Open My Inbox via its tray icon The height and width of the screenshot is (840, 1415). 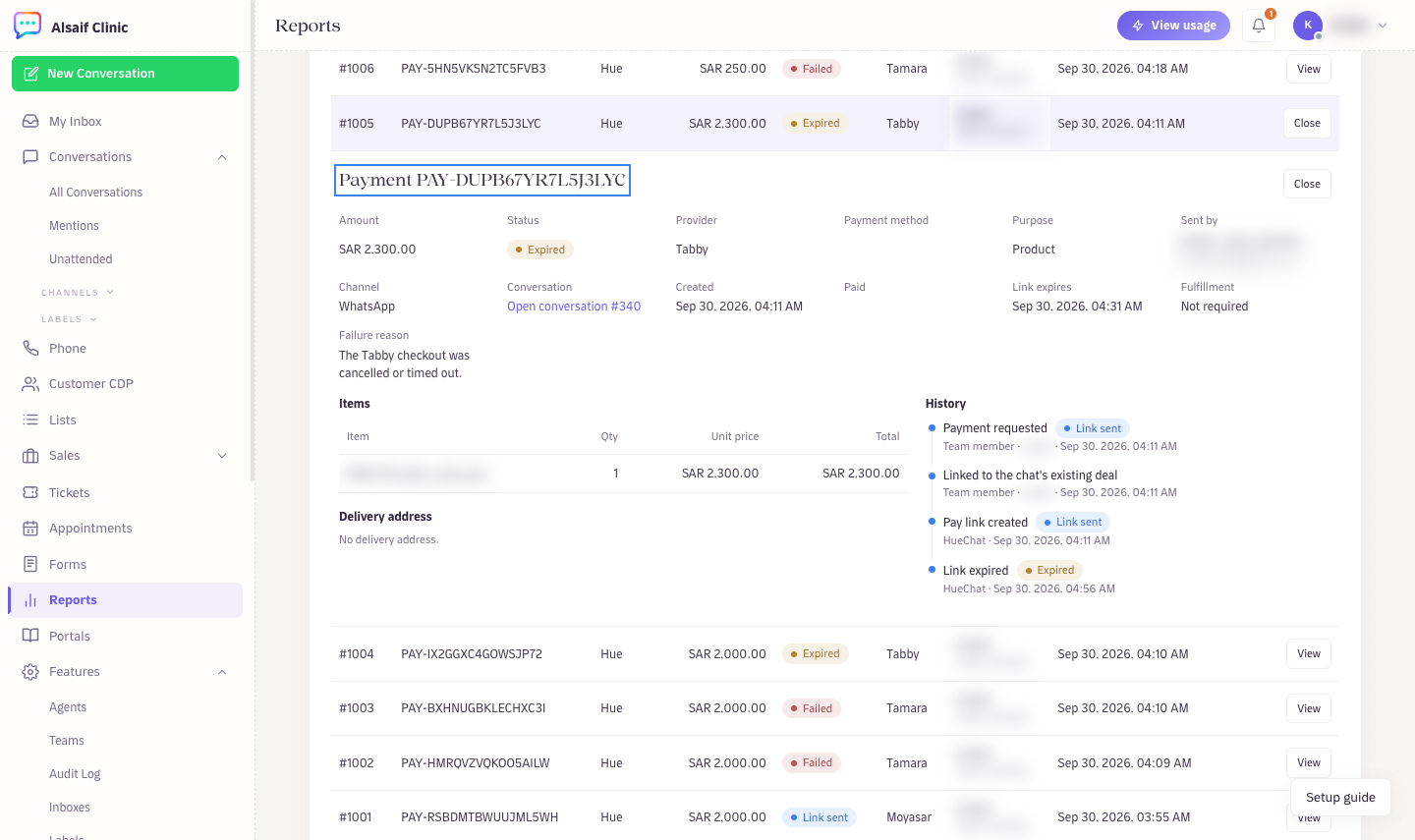click(30, 121)
